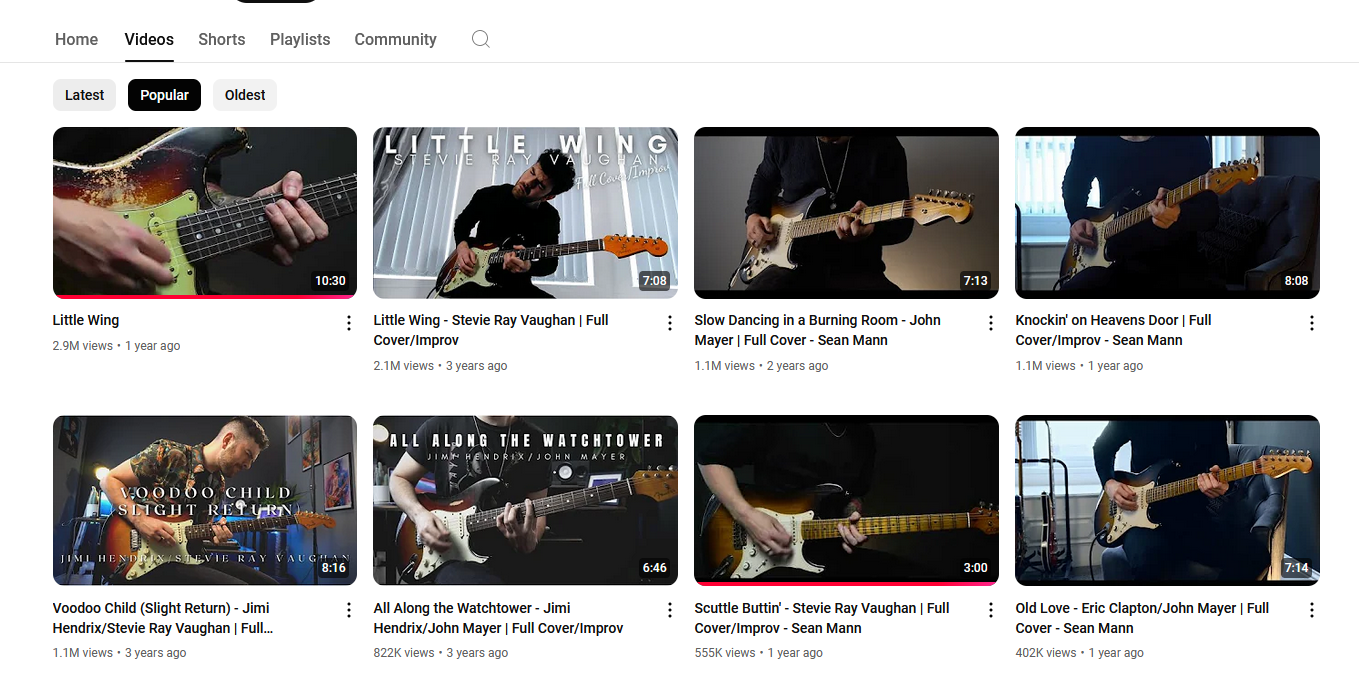Open the 'Scuttle Buttin'' video title link
The height and width of the screenshot is (689, 1359).
(x=822, y=618)
